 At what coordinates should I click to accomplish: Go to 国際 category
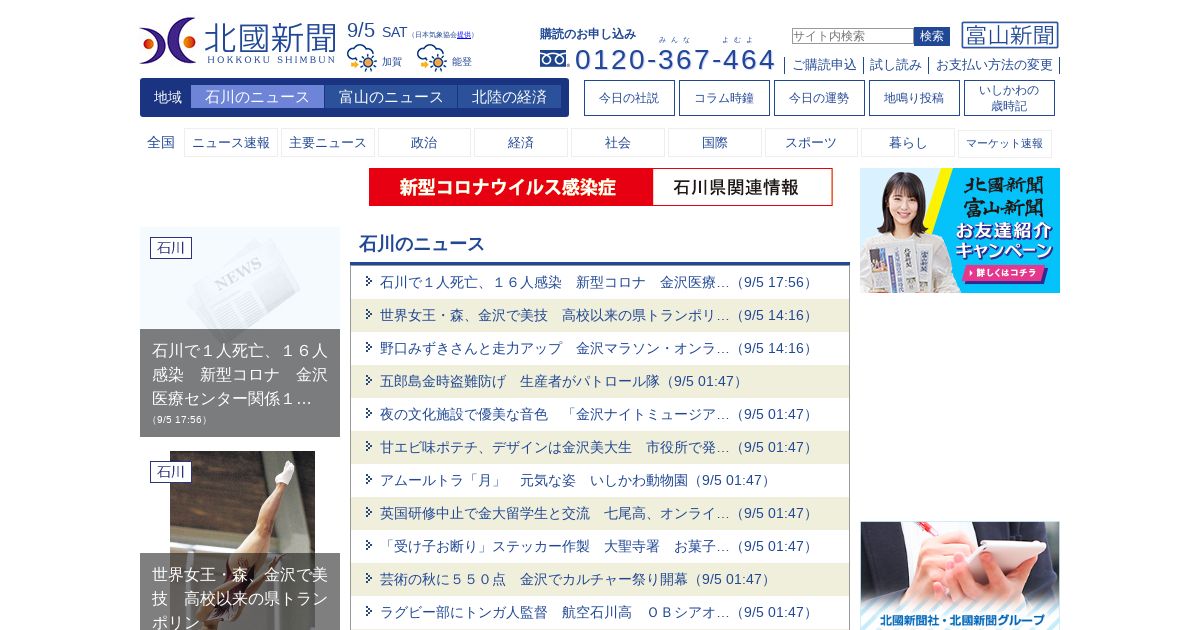(715, 143)
